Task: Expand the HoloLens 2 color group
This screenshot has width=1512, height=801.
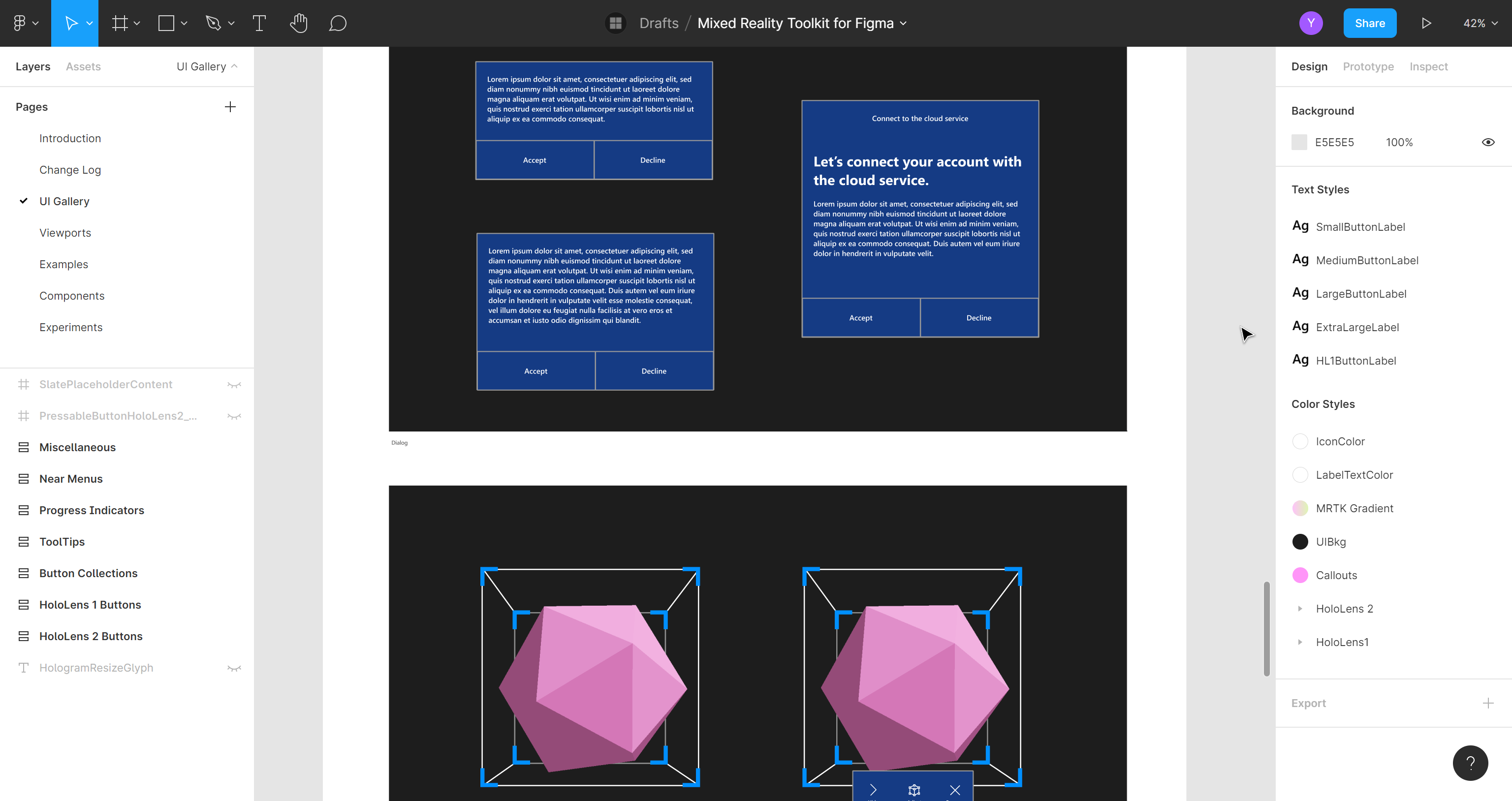Action: tap(1300, 609)
